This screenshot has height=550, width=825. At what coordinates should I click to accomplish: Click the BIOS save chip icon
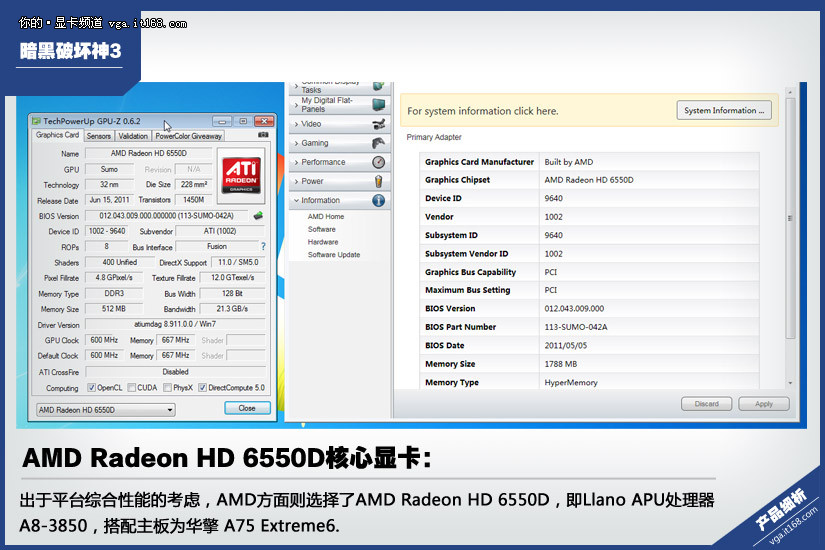pos(258,216)
